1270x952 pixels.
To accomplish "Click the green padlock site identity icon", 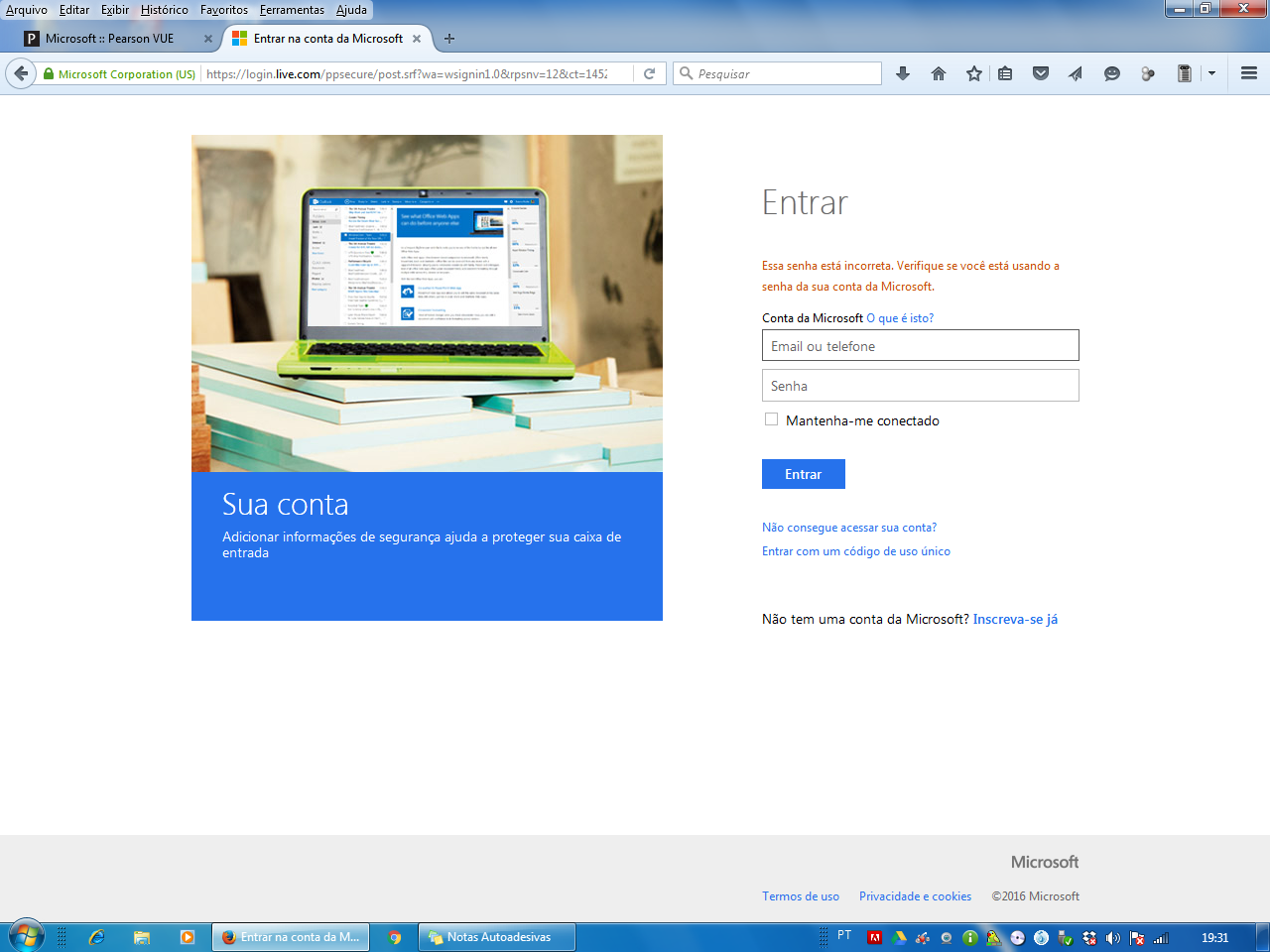I will click(49, 74).
